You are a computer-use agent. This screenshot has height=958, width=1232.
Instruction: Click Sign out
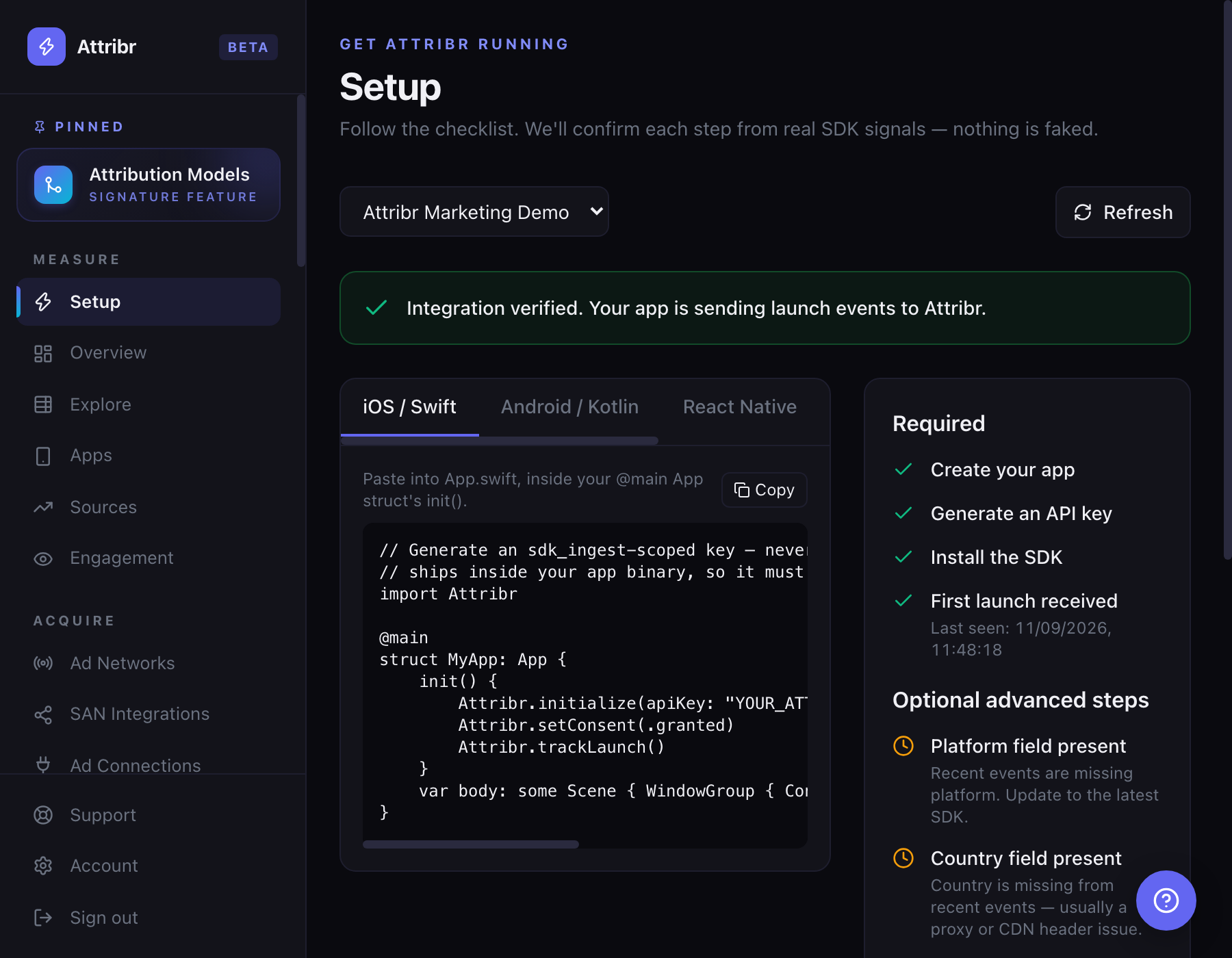149,918
